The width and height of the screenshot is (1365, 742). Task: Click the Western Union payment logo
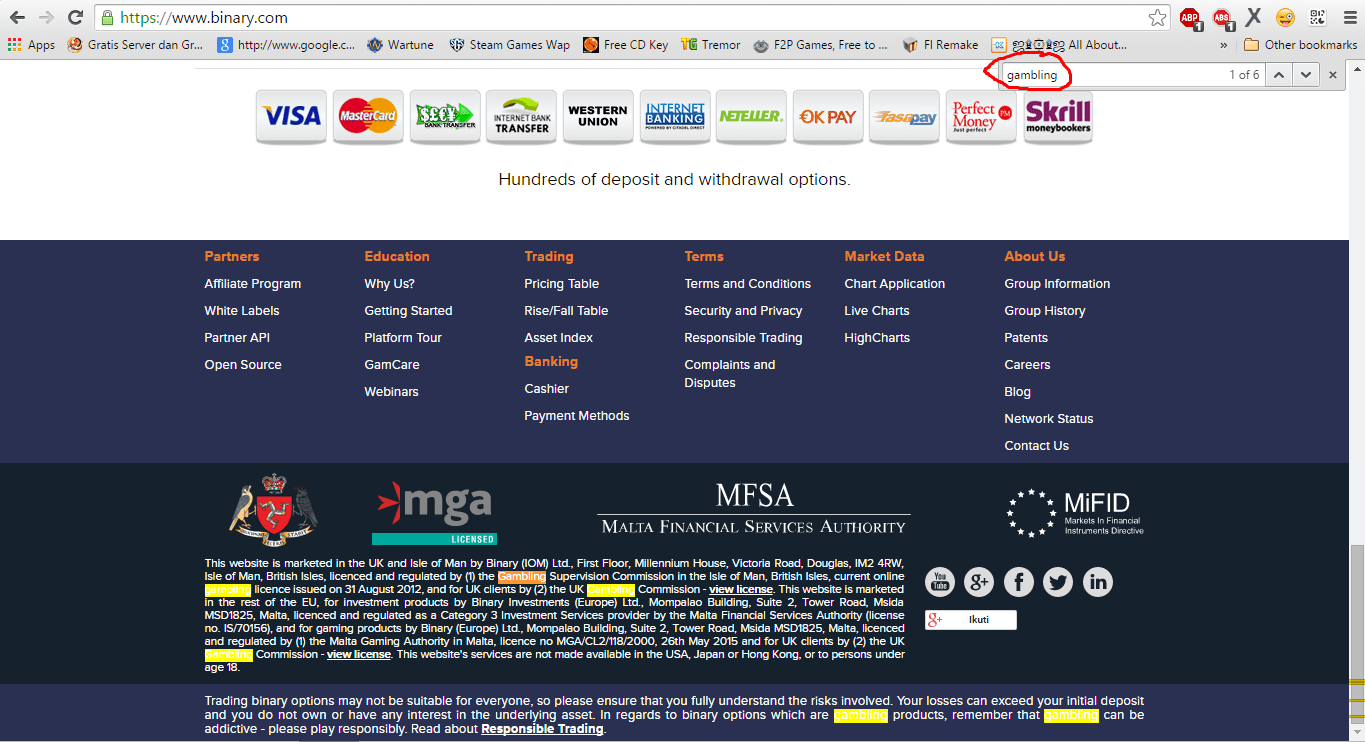(598, 117)
